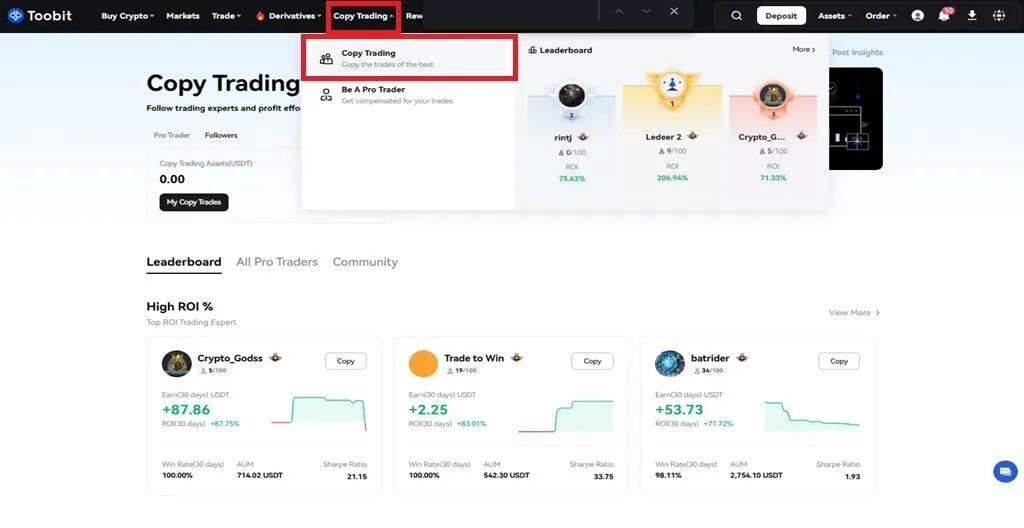
Task: Expand the Assets dropdown
Action: tap(835, 16)
